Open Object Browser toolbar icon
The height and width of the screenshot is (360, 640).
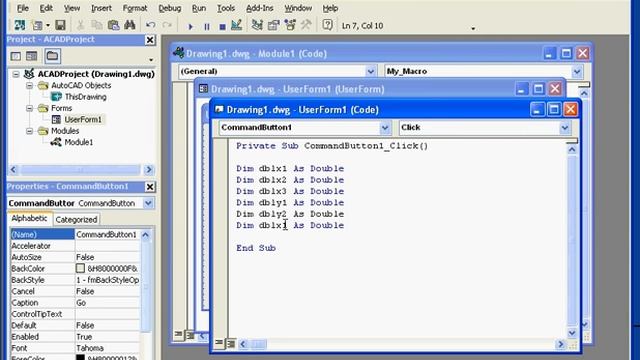[x=290, y=25]
